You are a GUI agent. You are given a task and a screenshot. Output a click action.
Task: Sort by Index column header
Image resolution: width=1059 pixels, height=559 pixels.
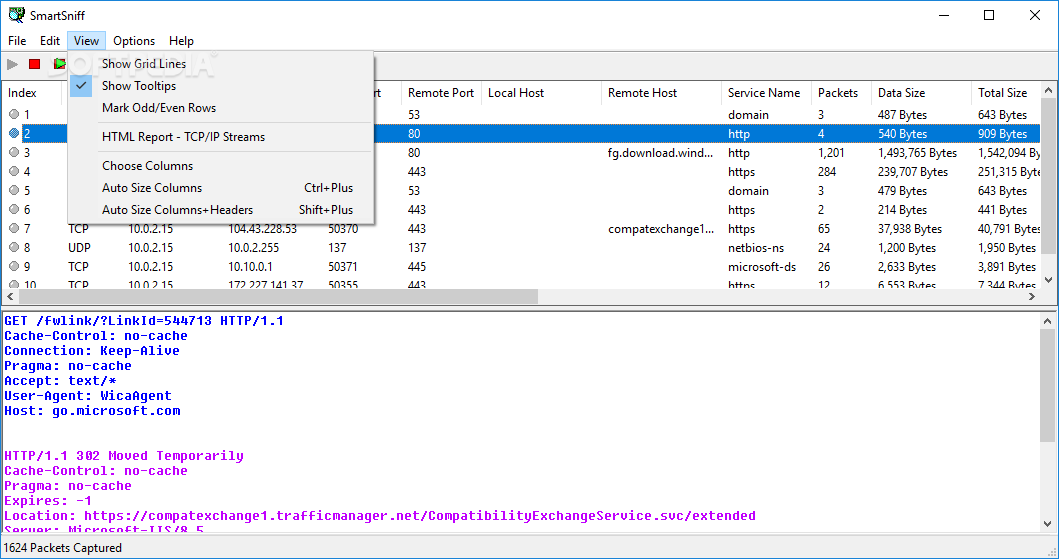pyautogui.click(x=32, y=92)
